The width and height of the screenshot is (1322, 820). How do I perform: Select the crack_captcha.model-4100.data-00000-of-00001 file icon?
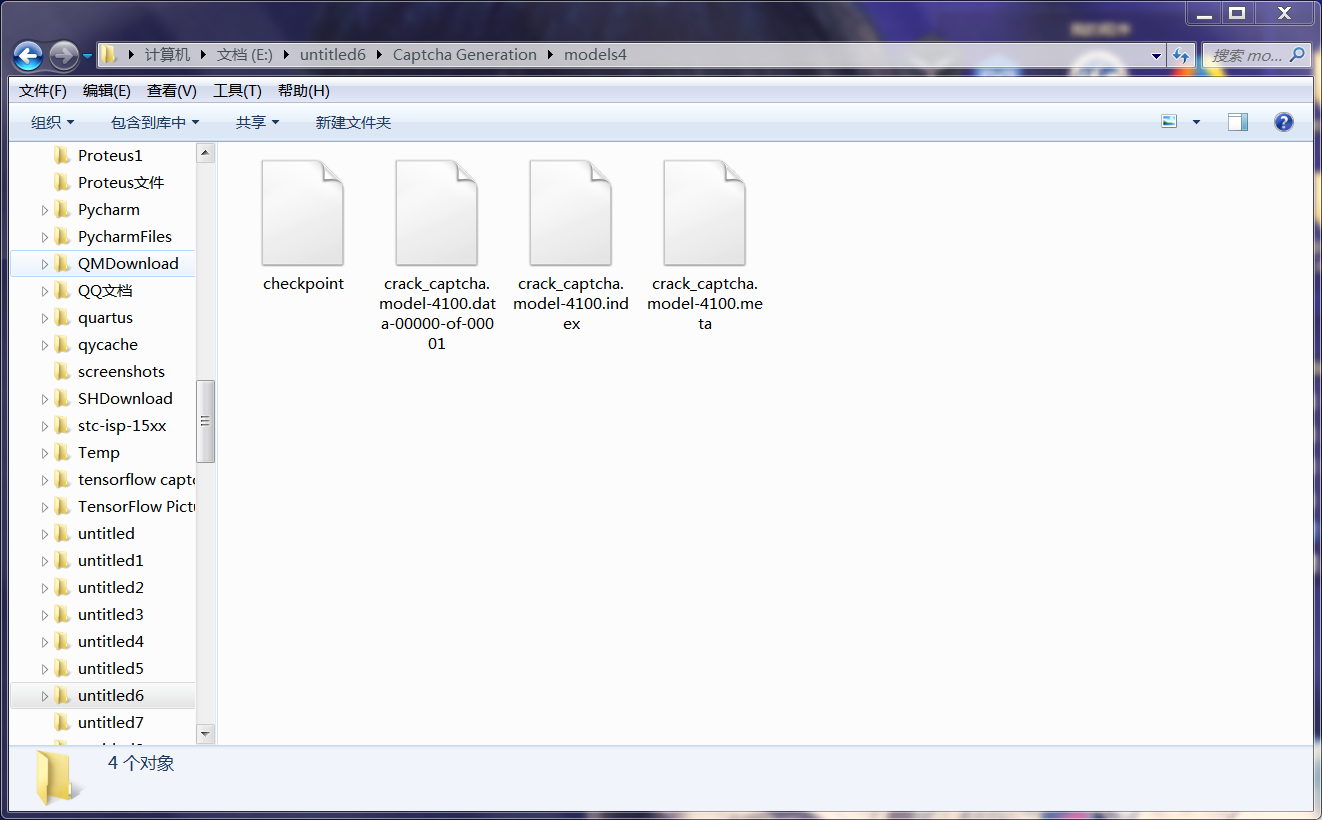[x=437, y=212]
